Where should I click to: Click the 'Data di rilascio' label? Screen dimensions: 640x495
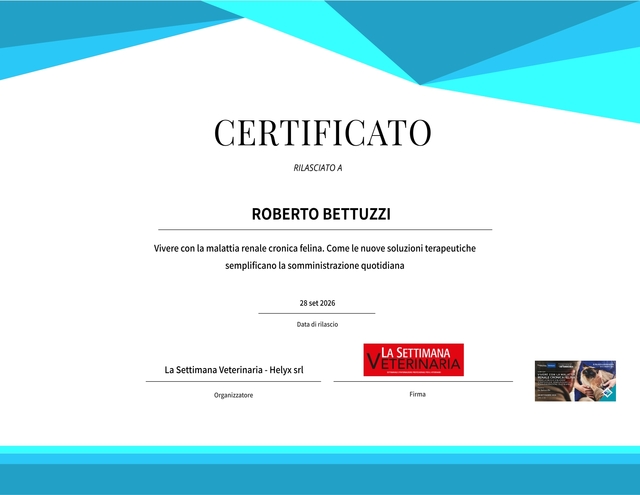tap(318, 324)
